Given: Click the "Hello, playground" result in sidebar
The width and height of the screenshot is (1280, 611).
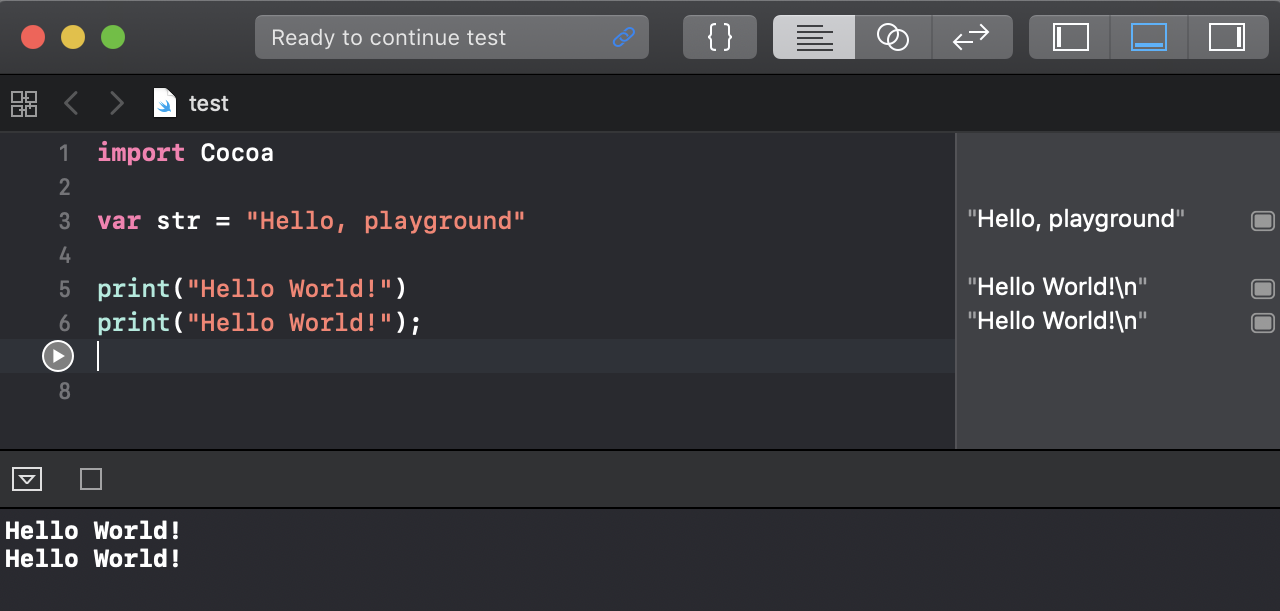Looking at the screenshot, I should tap(1076, 219).
